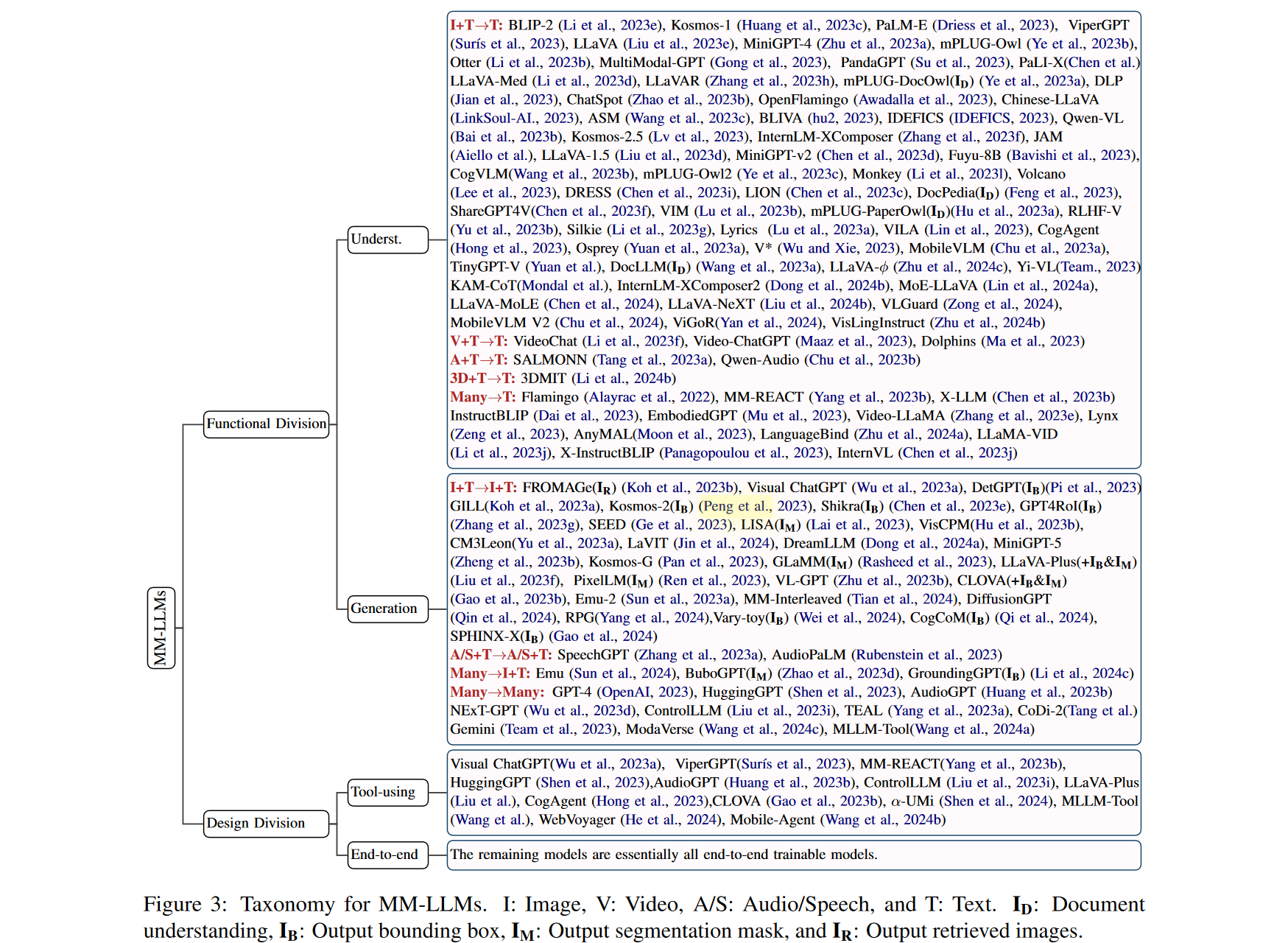
Task: Open the Video-ChatGPT citation Maaz et al., 2023
Action: pyautogui.click(x=854, y=341)
